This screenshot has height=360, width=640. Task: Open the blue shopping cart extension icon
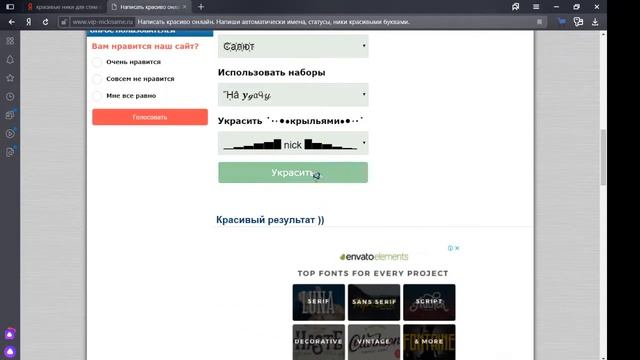pos(562,22)
